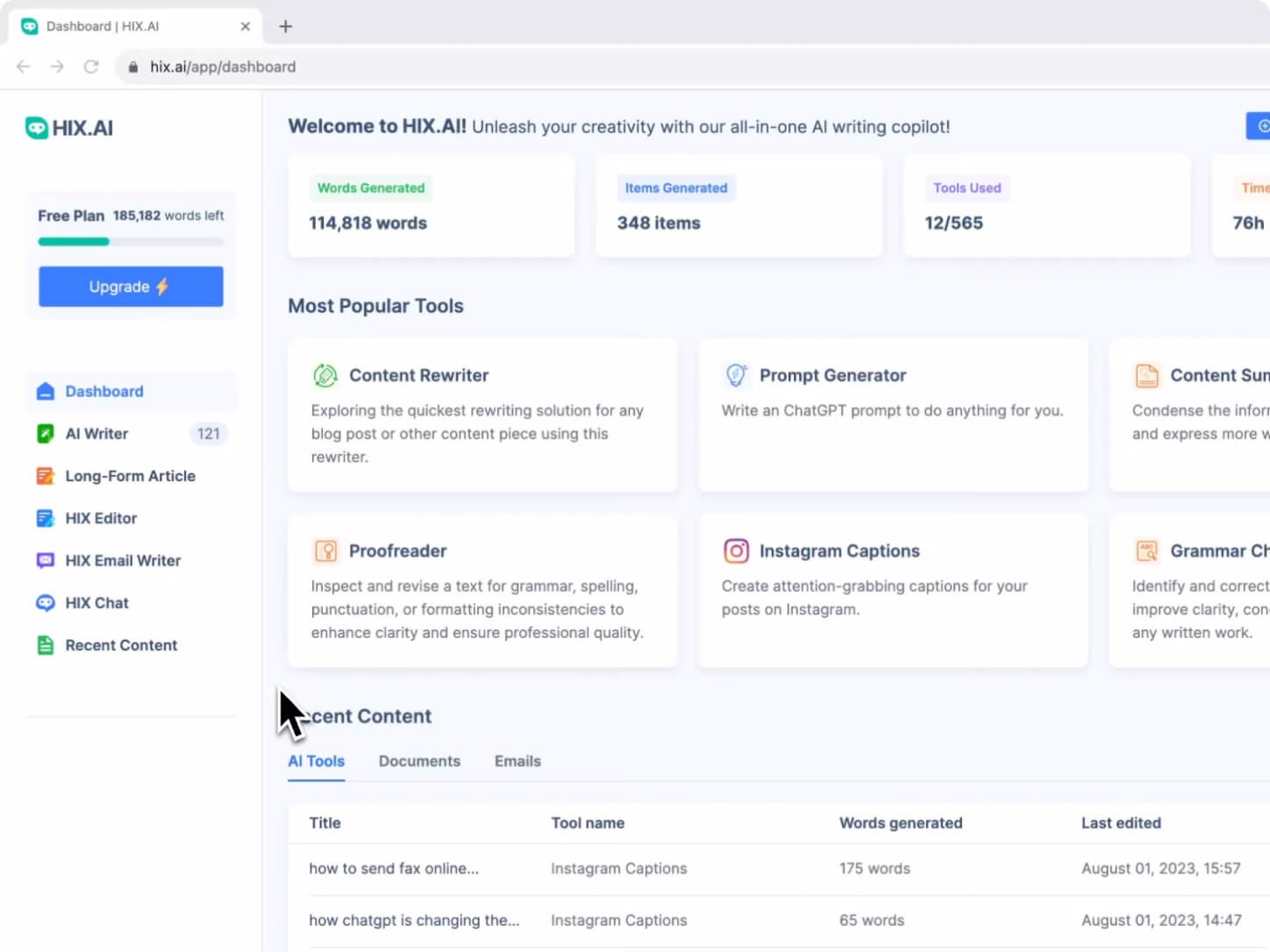Open the HIX Chat icon
The height and width of the screenshot is (952, 1270).
click(x=46, y=603)
